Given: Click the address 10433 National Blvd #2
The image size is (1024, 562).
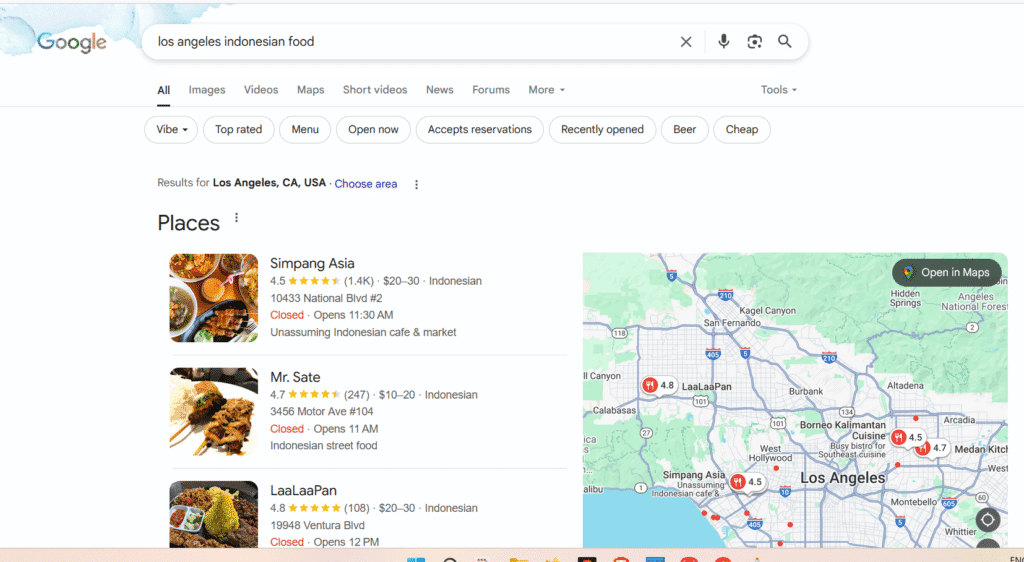Looking at the screenshot, I should coord(327,298).
